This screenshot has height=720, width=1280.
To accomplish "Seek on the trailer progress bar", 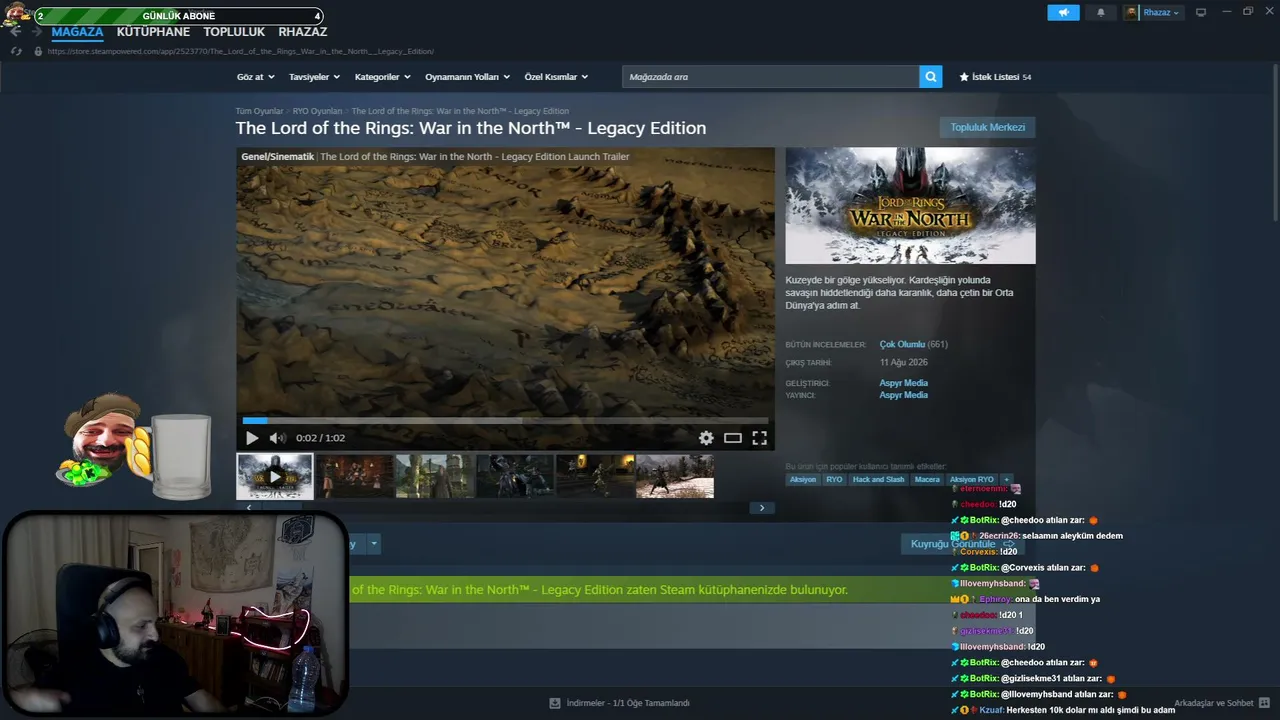I will 505,421.
